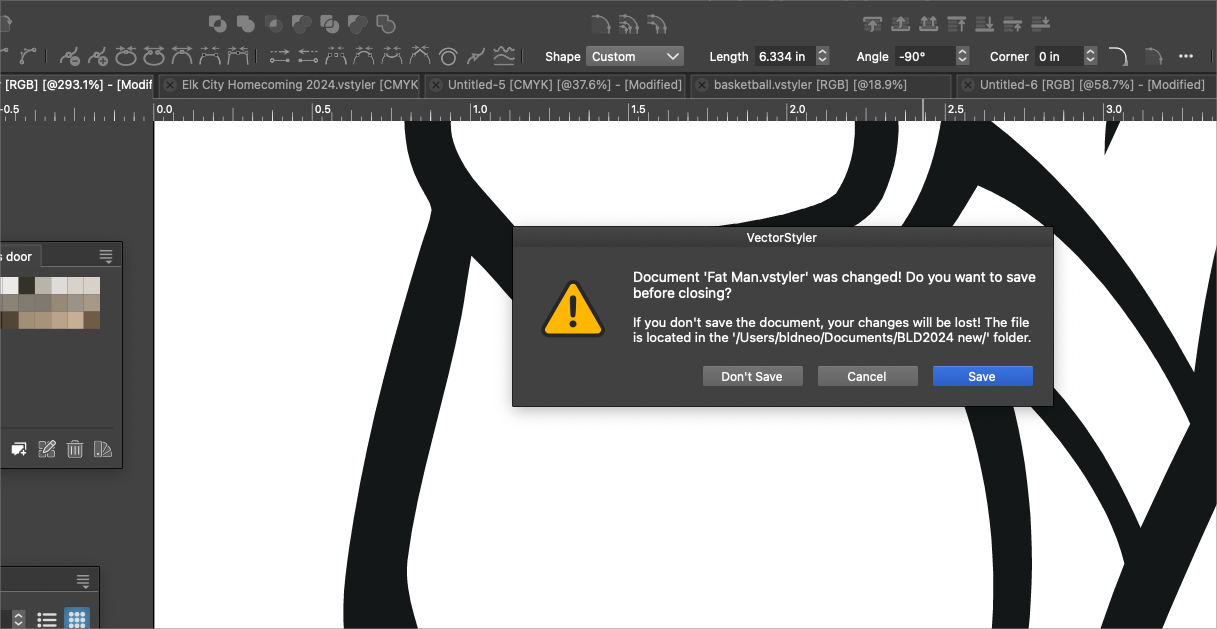Image resolution: width=1217 pixels, height=629 pixels.
Task: Click the add node icon
Action: point(98,57)
